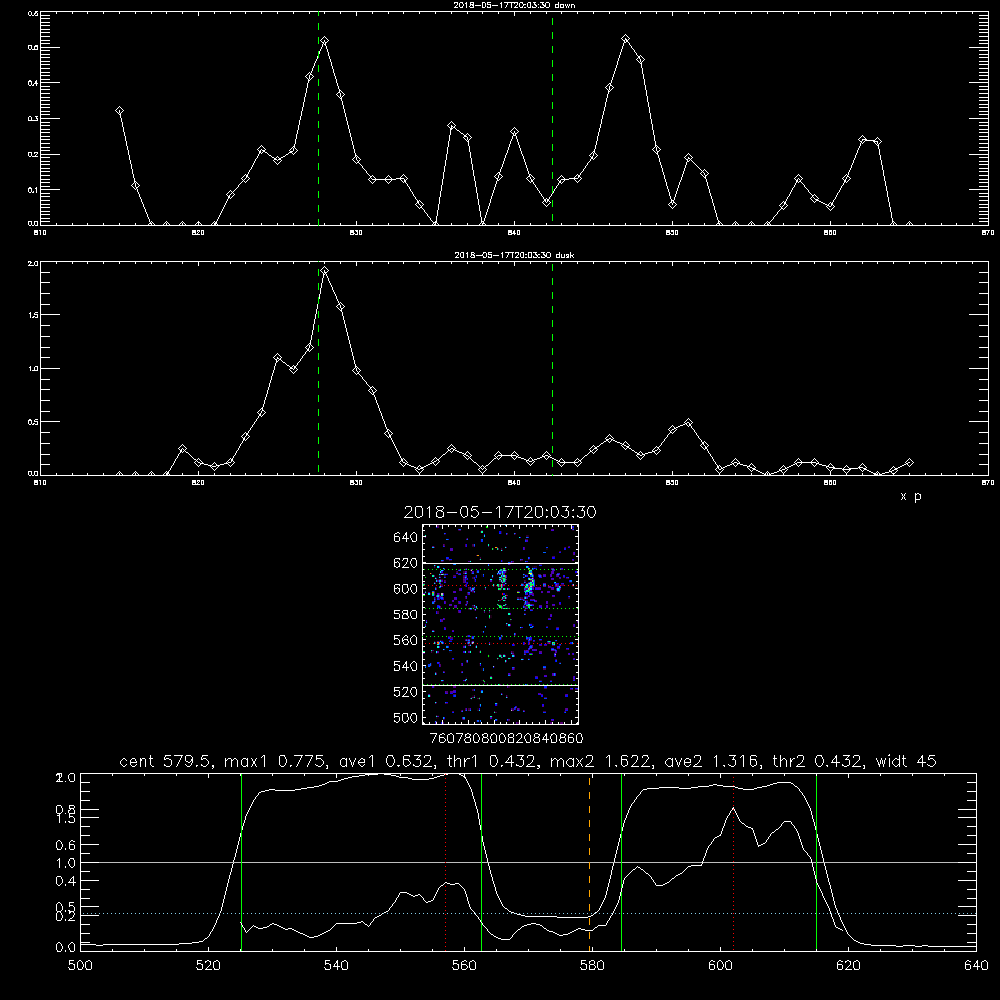Click the '580' x-axis label of the bottom plot
1000x1000 pixels.
click(592, 966)
